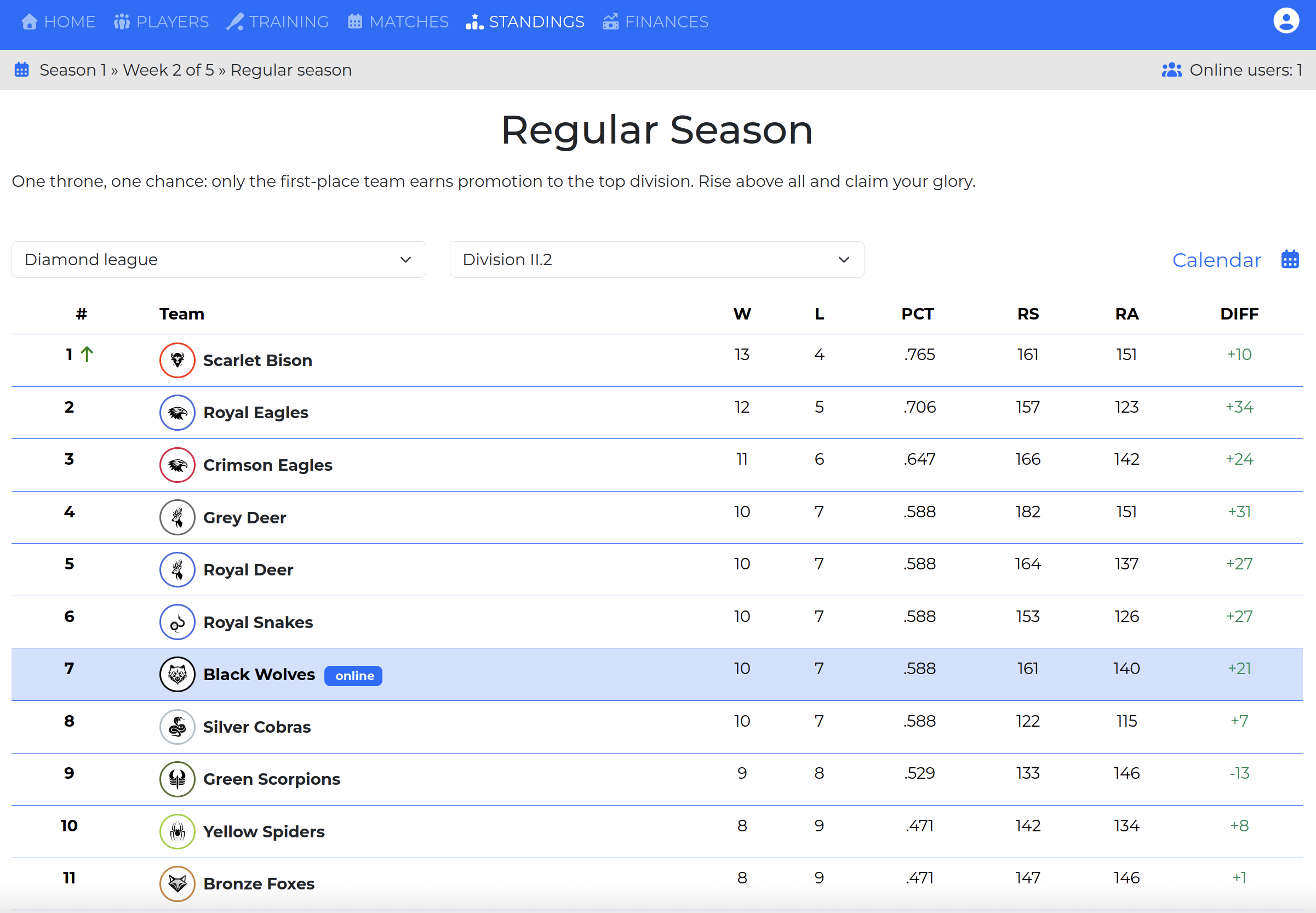1316x913 pixels.
Task: Go to the Finances page
Action: [x=655, y=22]
